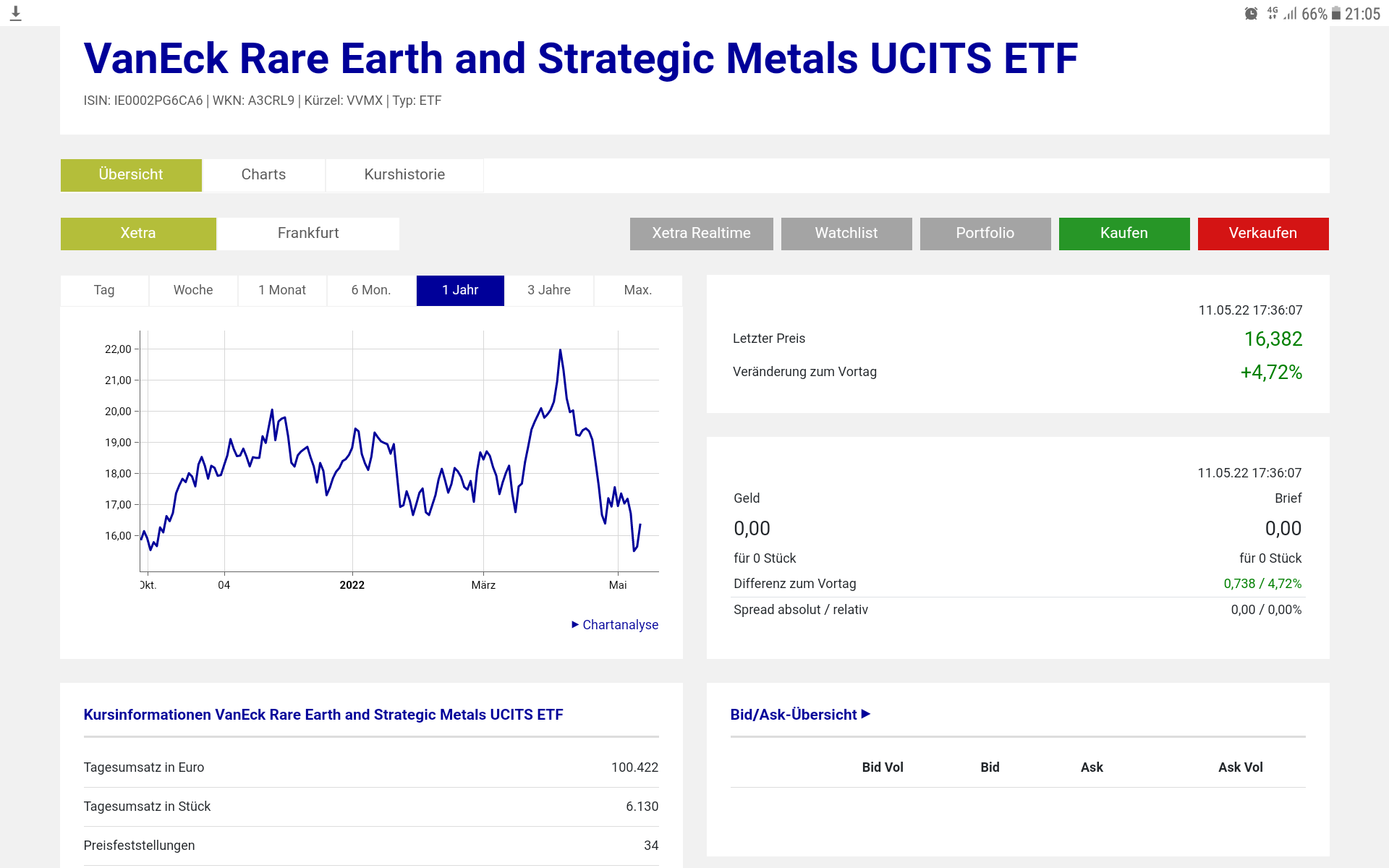Tap the alarm clock status icon
1389x868 pixels.
(x=1251, y=14)
